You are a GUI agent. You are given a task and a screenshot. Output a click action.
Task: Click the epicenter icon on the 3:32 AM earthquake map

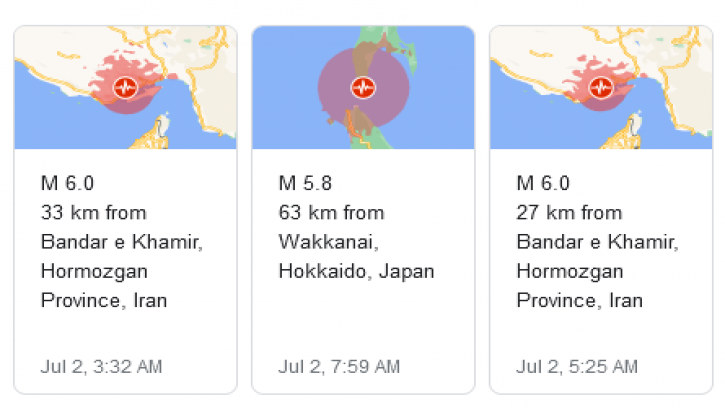pos(125,87)
